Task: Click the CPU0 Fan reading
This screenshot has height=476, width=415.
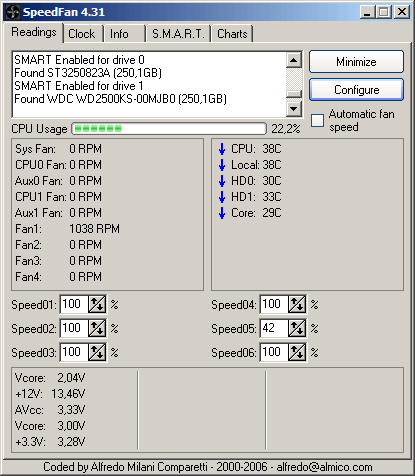Action: 58,165
